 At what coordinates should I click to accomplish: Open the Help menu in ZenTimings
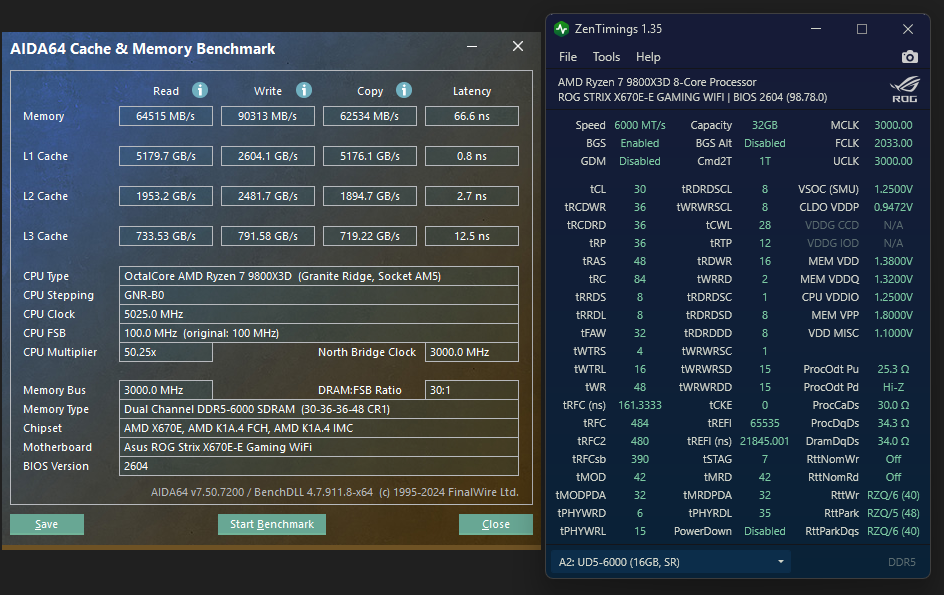648,57
